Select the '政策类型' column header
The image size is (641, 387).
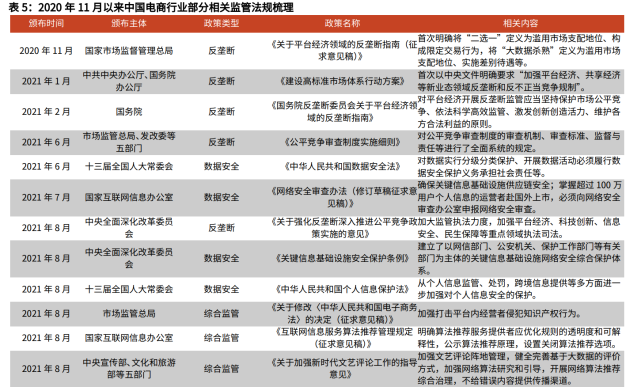pos(222,23)
